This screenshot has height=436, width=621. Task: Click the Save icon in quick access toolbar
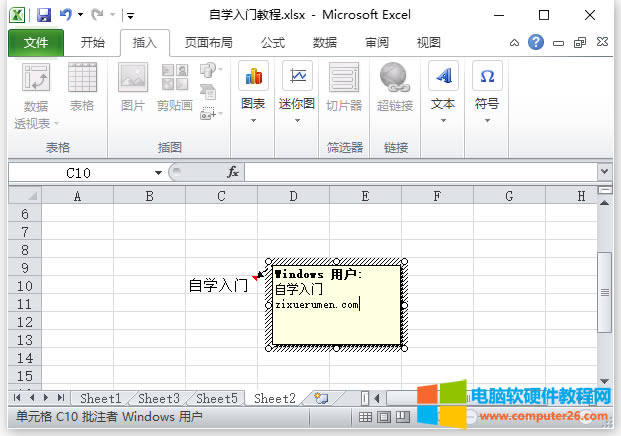pyautogui.click(x=44, y=15)
